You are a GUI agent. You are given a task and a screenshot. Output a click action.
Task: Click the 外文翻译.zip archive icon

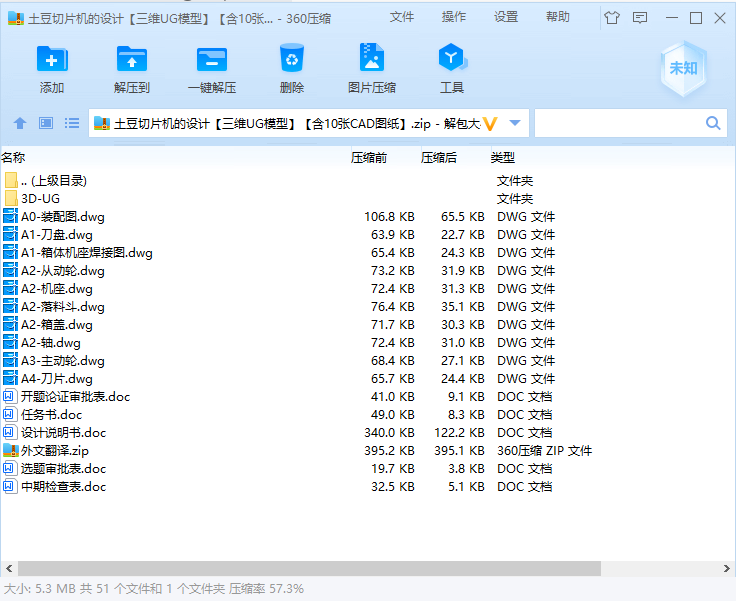pyautogui.click(x=10, y=450)
